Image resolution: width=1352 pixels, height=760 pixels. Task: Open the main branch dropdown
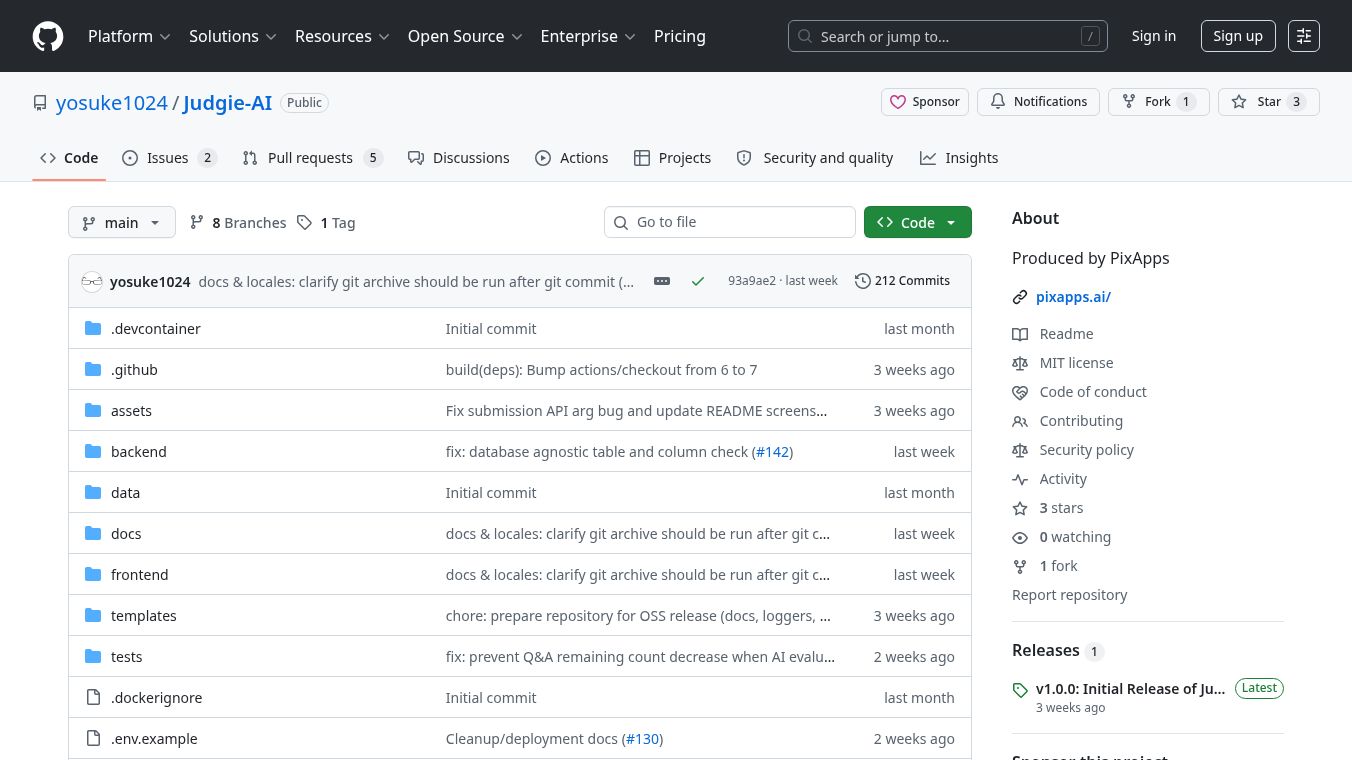tap(122, 222)
